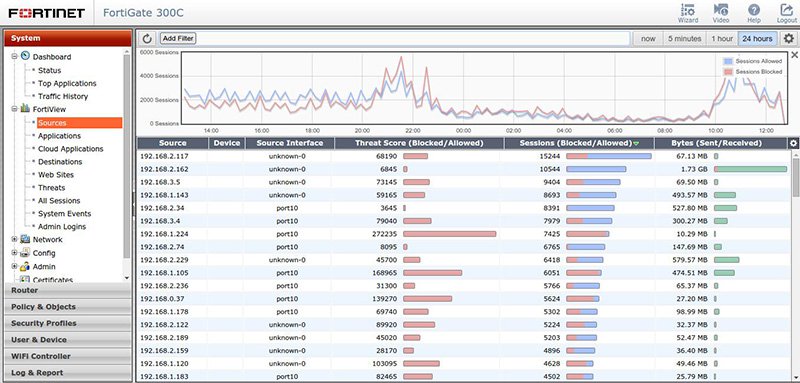Expand the Router section

pos(68,290)
